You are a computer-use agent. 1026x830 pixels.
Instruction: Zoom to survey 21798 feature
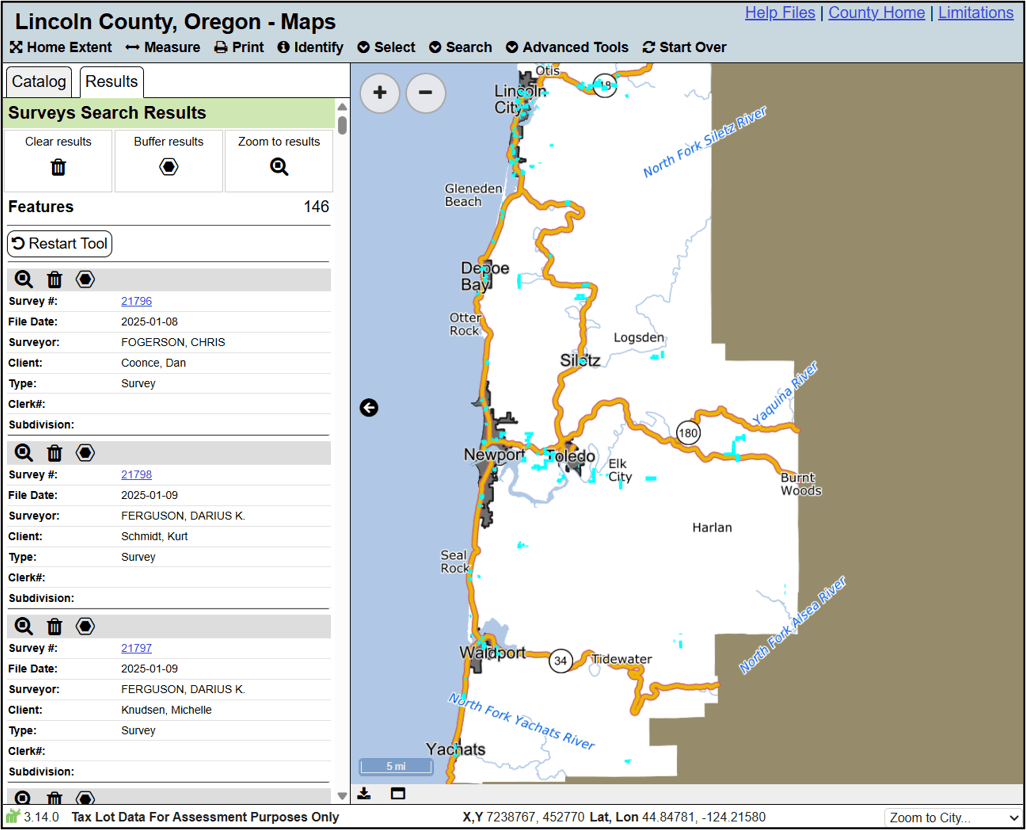(24, 453)
